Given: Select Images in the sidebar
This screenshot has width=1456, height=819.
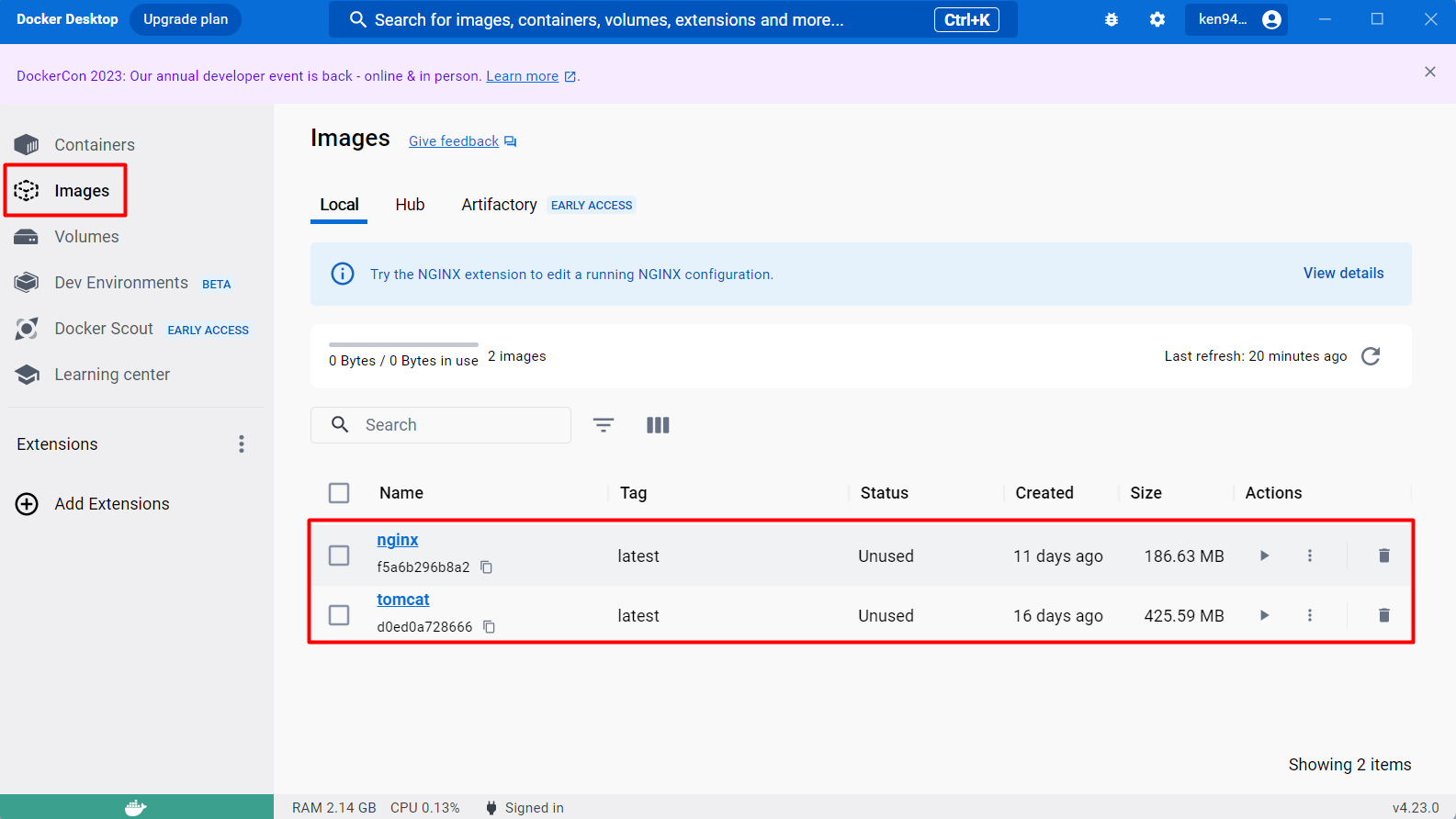Looking at the screenshot, I should pos(62,191).
